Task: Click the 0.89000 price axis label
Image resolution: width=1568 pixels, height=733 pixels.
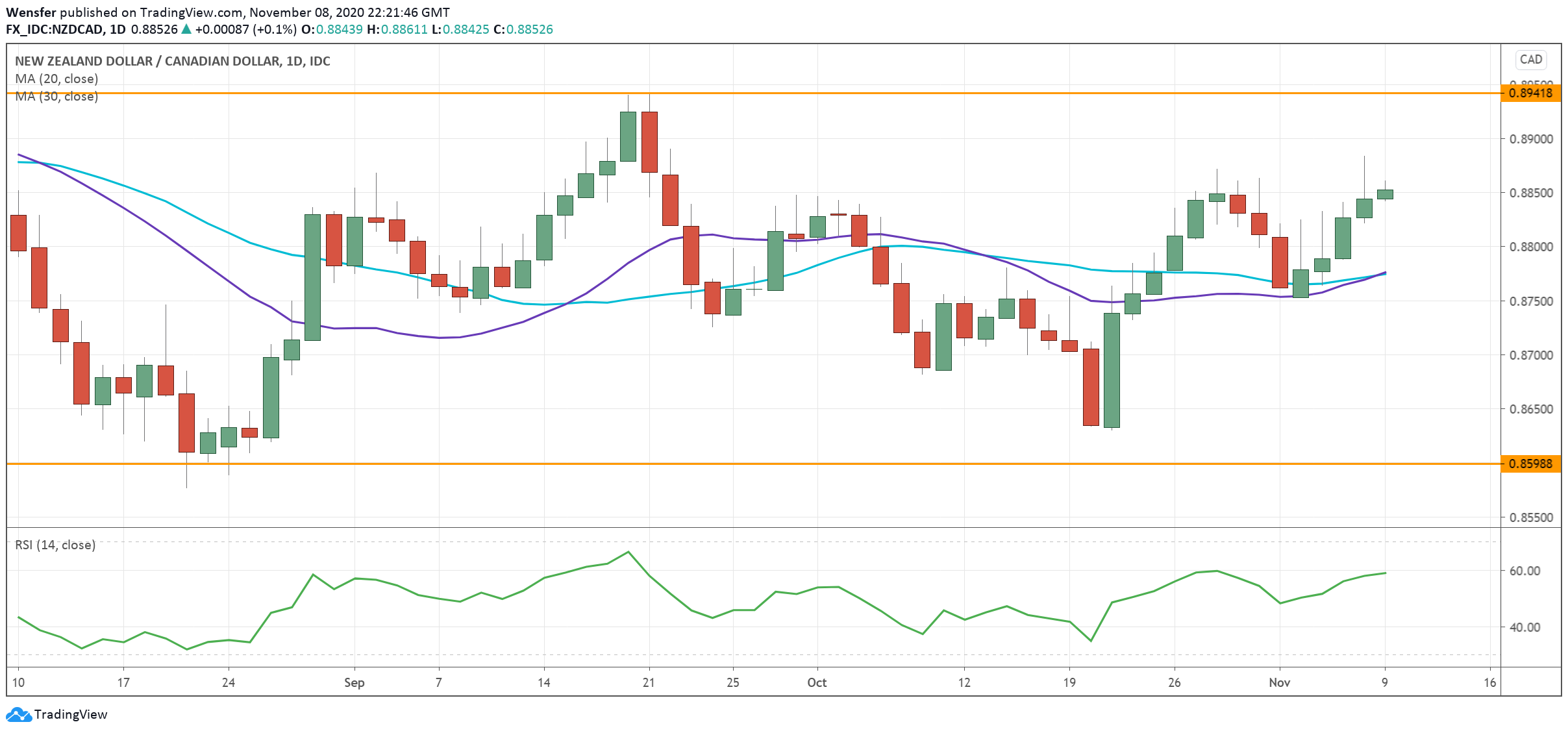Action: pyautogui.click(x=1530, y=139)
